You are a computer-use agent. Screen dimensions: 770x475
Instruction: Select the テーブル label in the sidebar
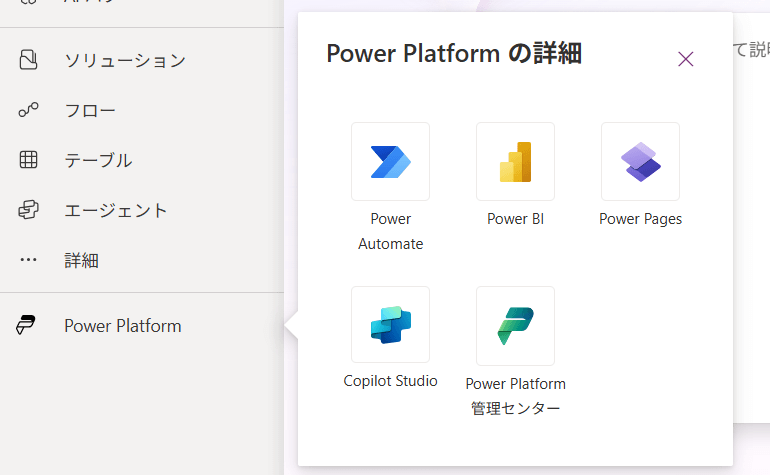coord(98,160)
